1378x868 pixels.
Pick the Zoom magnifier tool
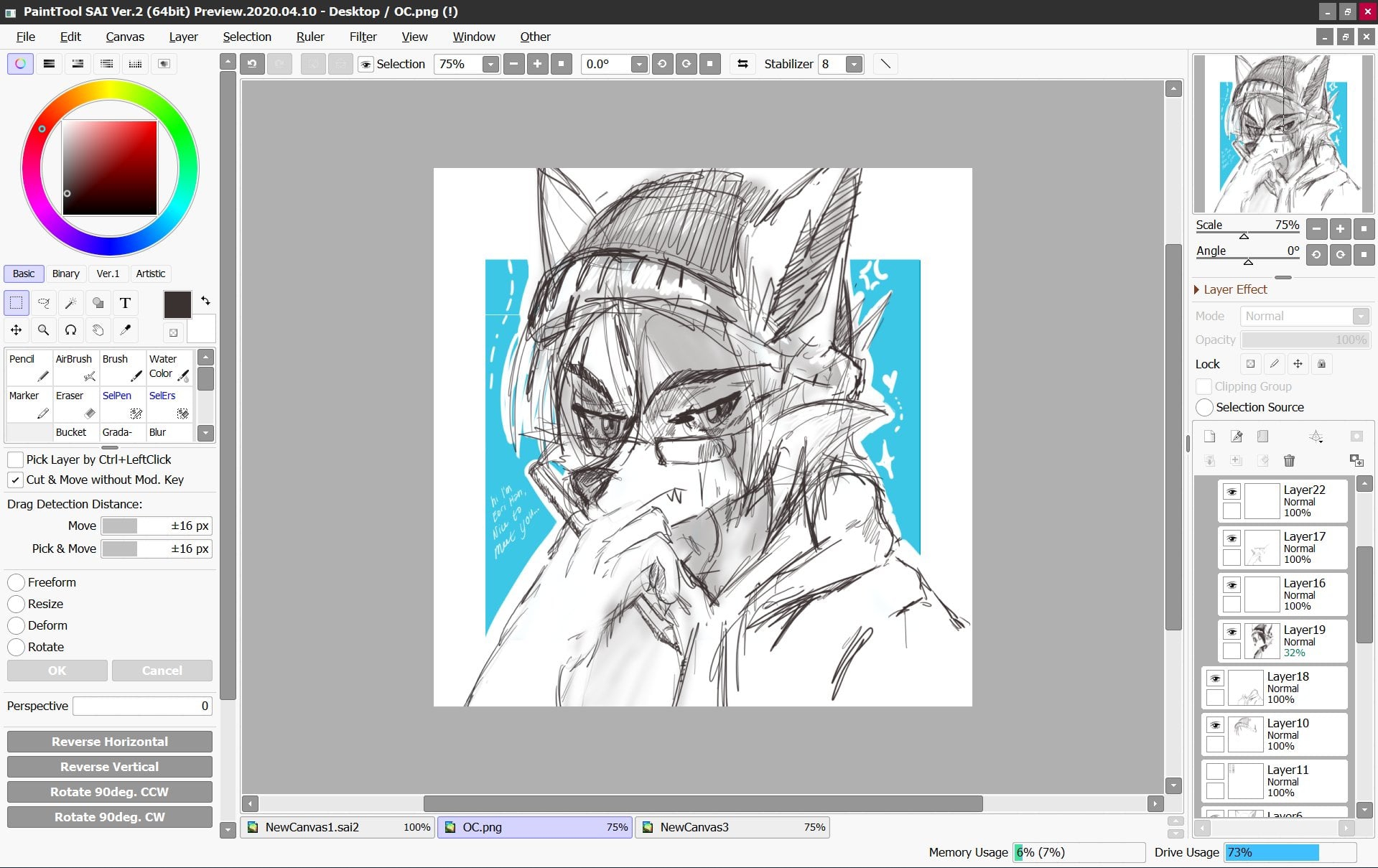pyautogui.click(x=43, y=330)
